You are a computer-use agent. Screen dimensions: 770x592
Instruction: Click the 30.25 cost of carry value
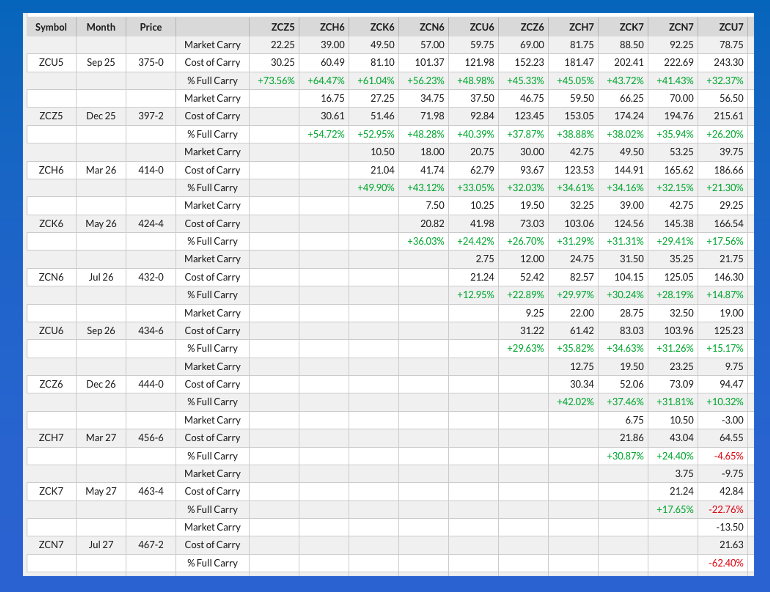pyautogui.click(x=283, y=62)
